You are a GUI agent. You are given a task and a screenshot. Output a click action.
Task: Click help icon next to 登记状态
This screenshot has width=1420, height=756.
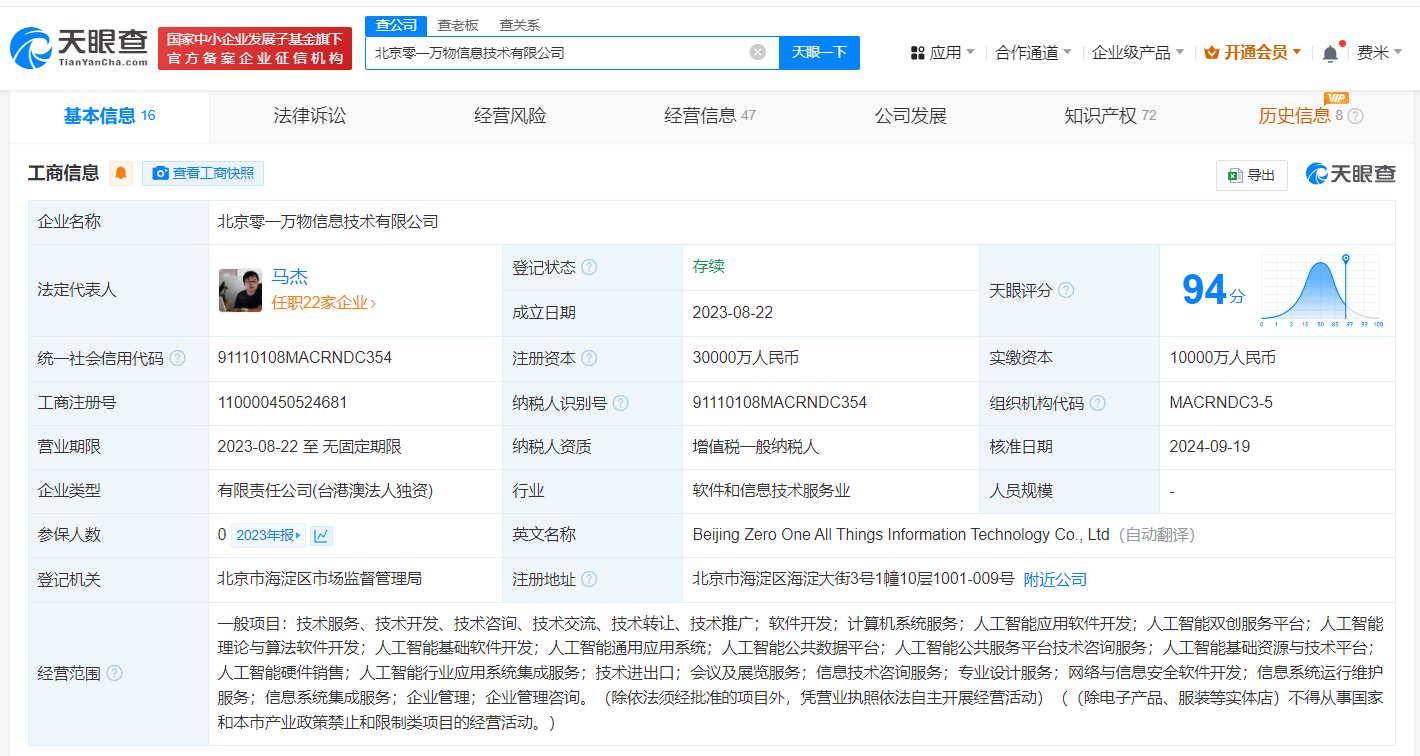click(589, 267)
